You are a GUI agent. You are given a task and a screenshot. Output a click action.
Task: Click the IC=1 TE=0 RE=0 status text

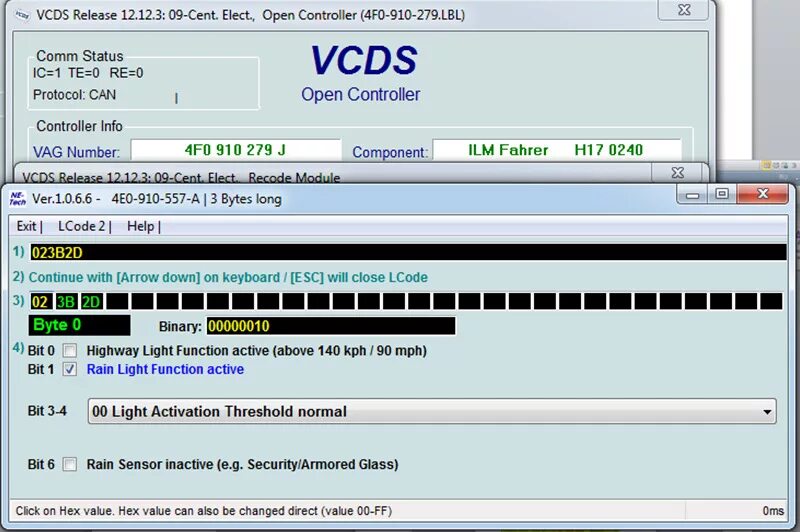pyautogui.click(x=88, y=73)
